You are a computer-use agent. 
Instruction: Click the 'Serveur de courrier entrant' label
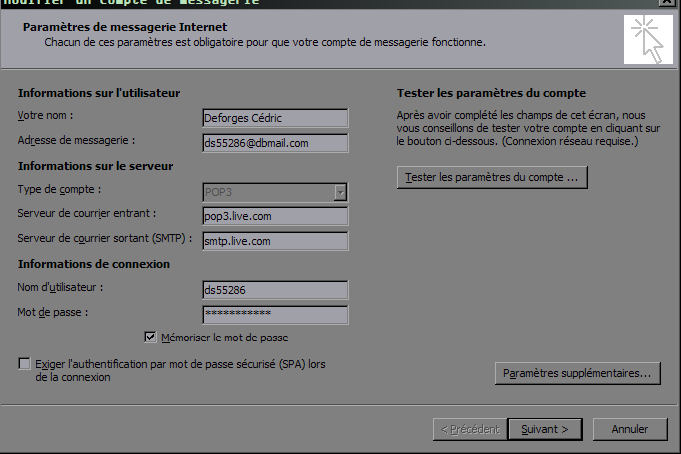(x=87, y=214)
